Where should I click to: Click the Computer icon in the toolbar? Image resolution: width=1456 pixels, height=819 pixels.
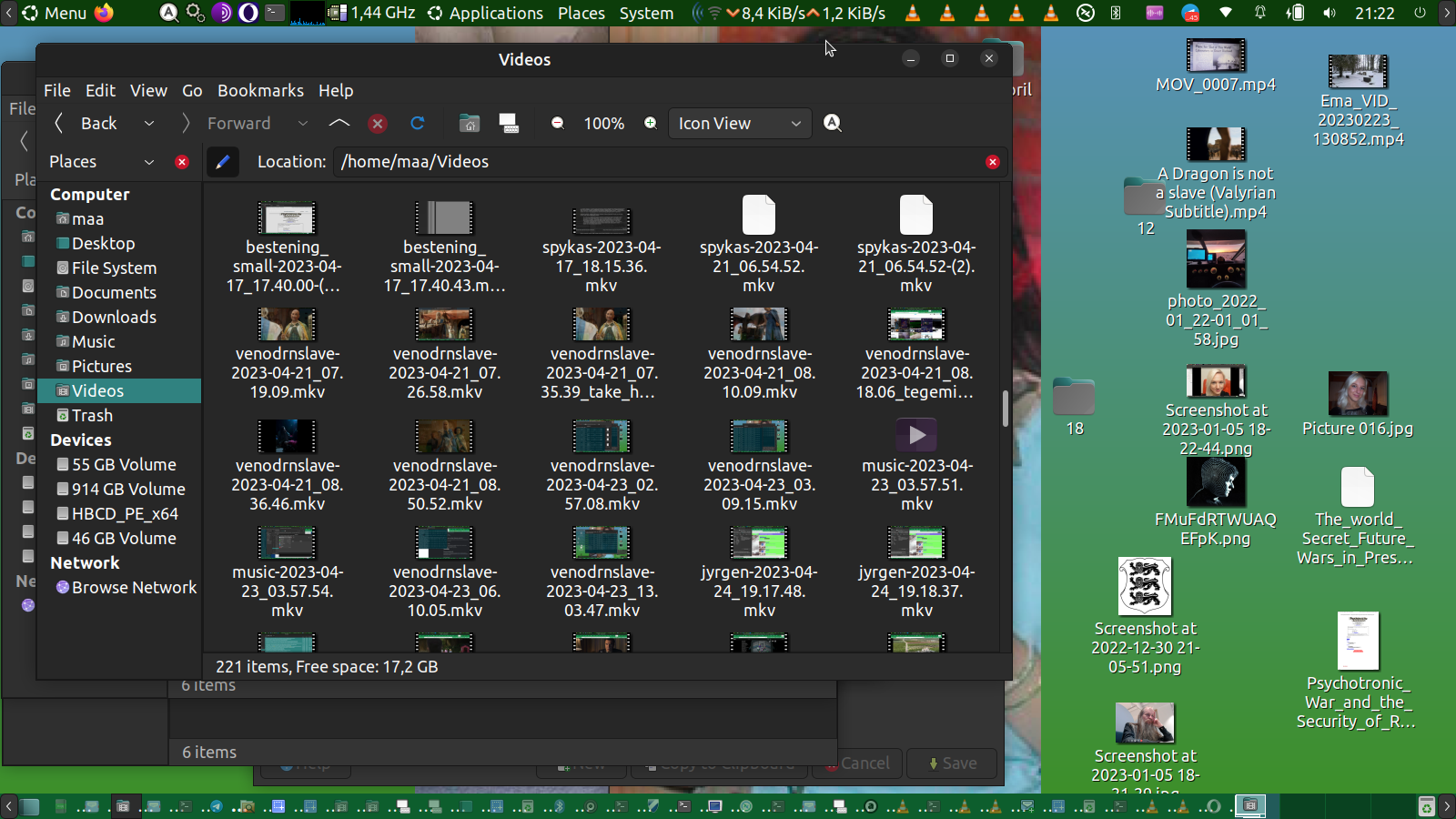pyautogui.click(x=509, y=124)
